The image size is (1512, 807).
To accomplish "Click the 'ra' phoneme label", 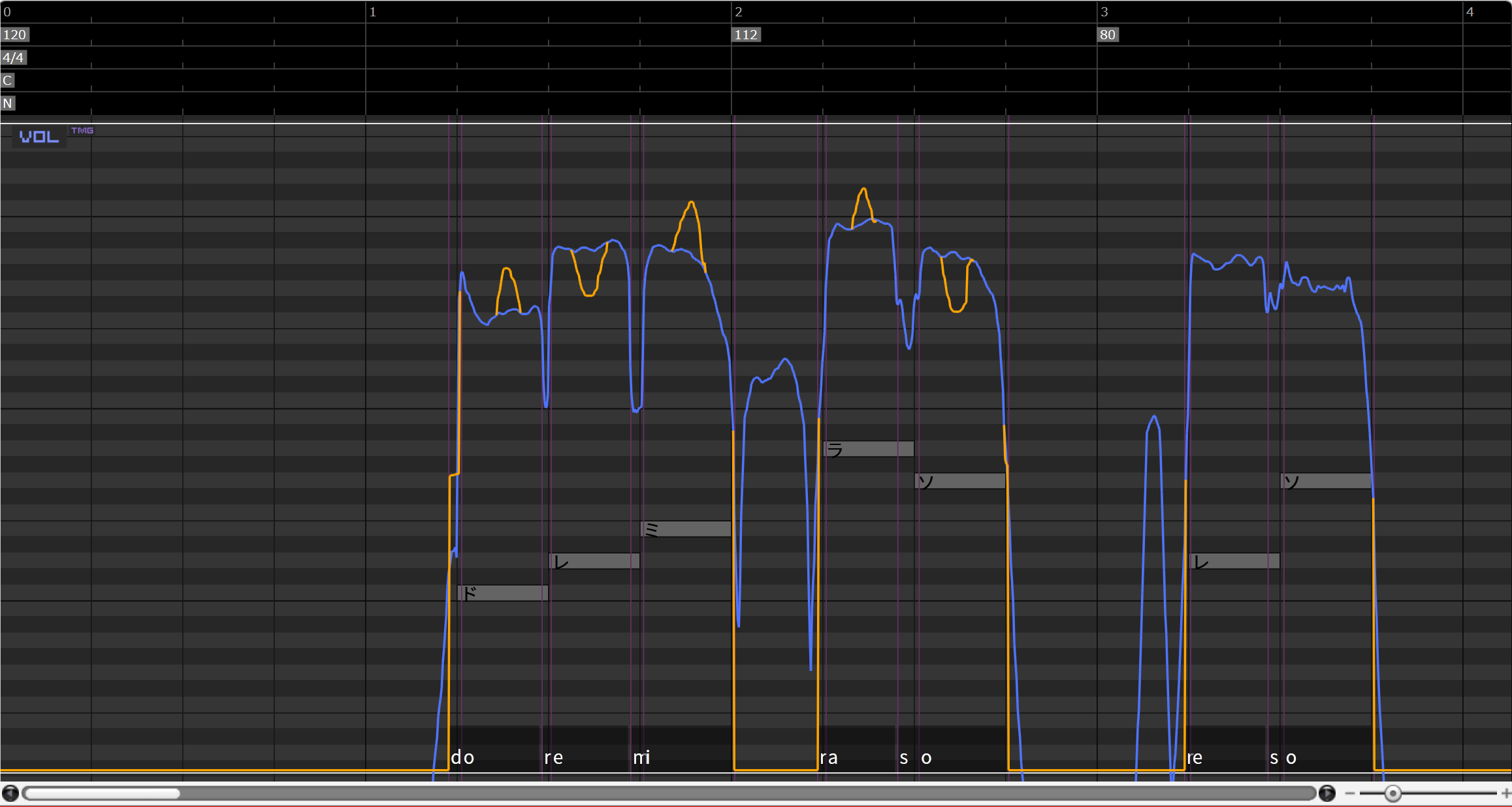I will [829, 757].
